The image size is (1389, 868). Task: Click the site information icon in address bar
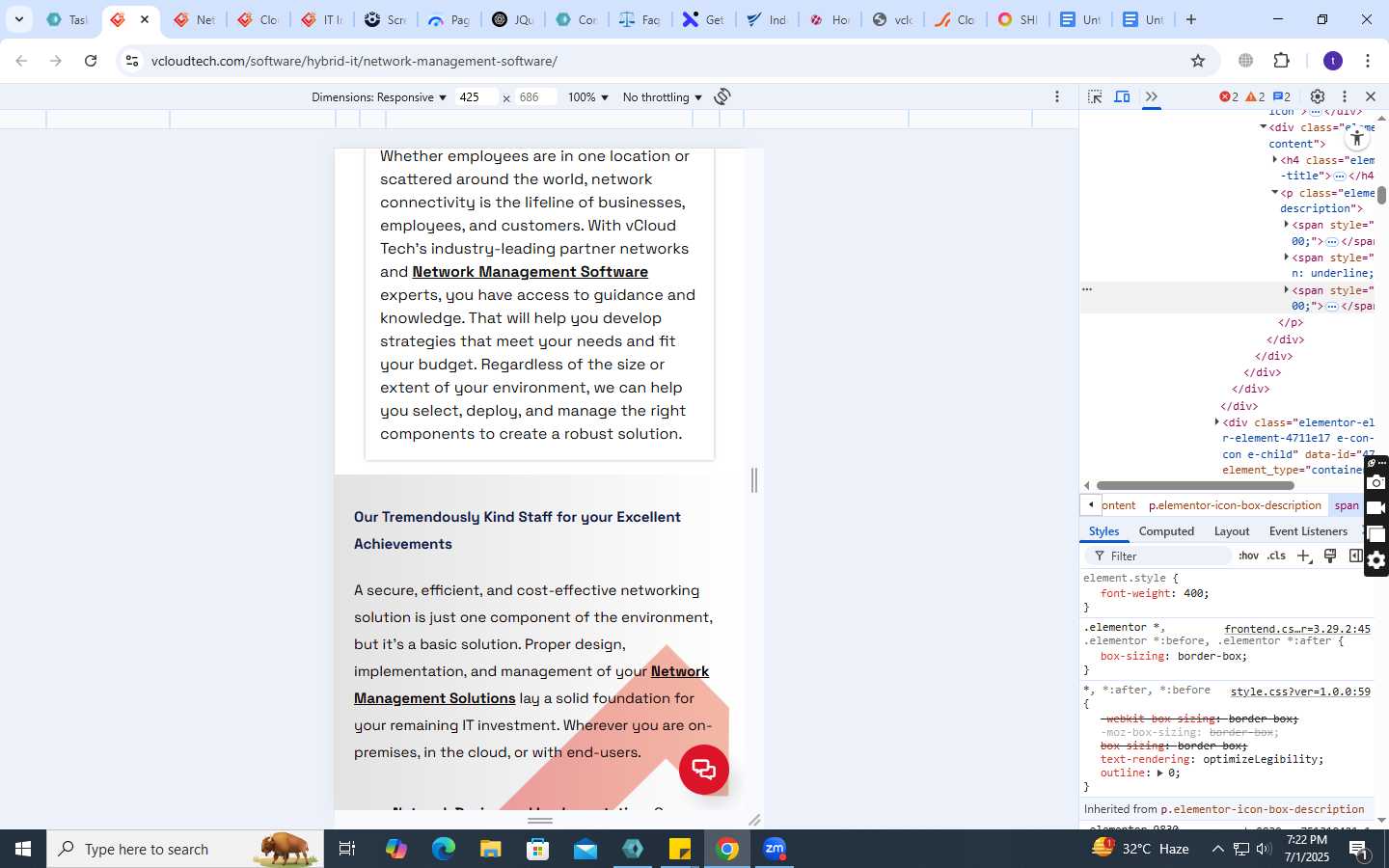132,61
